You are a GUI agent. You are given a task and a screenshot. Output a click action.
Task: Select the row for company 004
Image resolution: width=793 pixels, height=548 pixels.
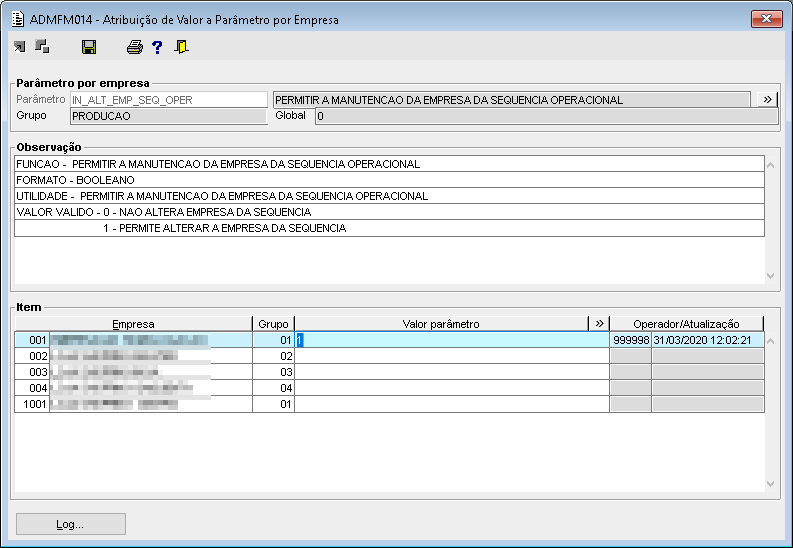389,388
